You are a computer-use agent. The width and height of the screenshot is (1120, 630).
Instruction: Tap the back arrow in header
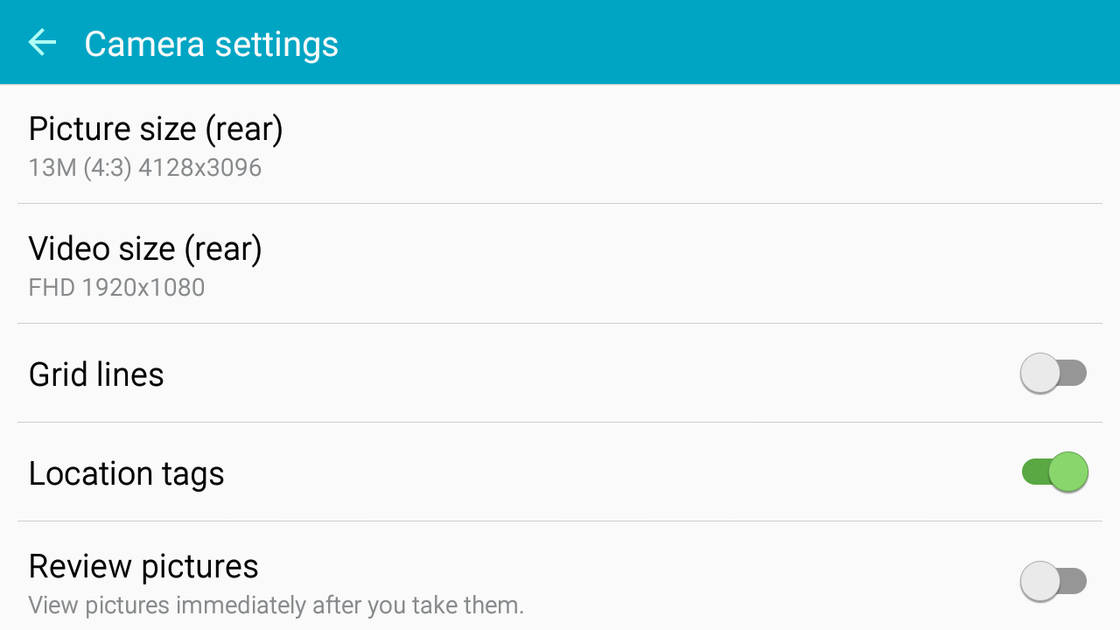pyautogui.click(x=42, y=43)
